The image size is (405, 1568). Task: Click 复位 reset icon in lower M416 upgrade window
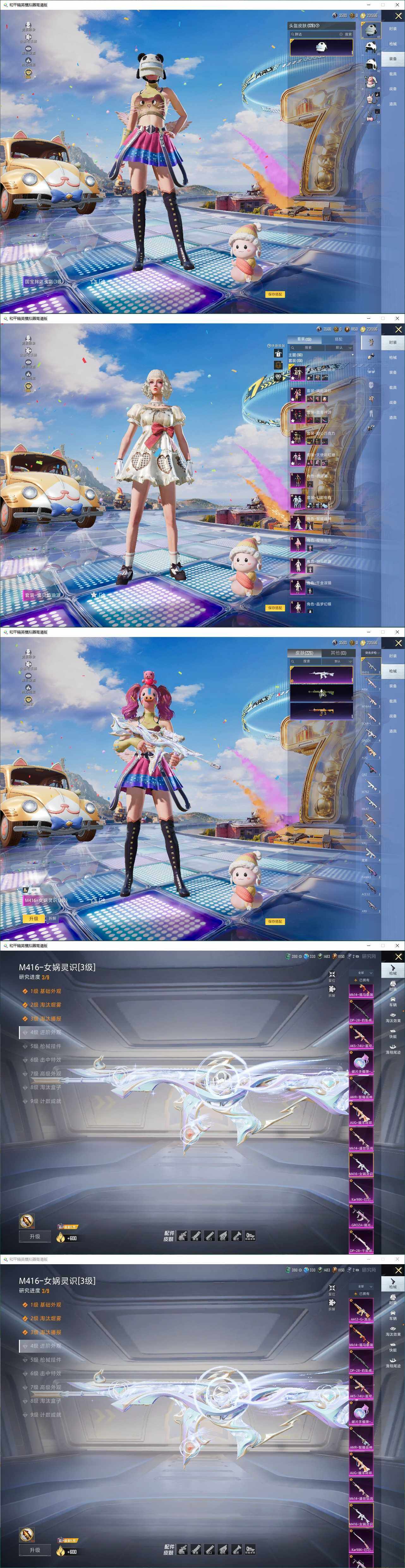(332, 1289)
